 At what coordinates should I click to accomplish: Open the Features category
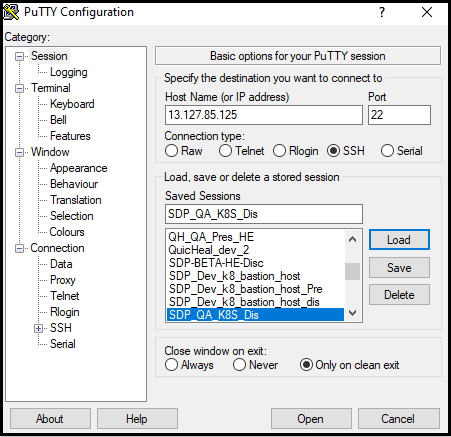click(x=70, y=136)
